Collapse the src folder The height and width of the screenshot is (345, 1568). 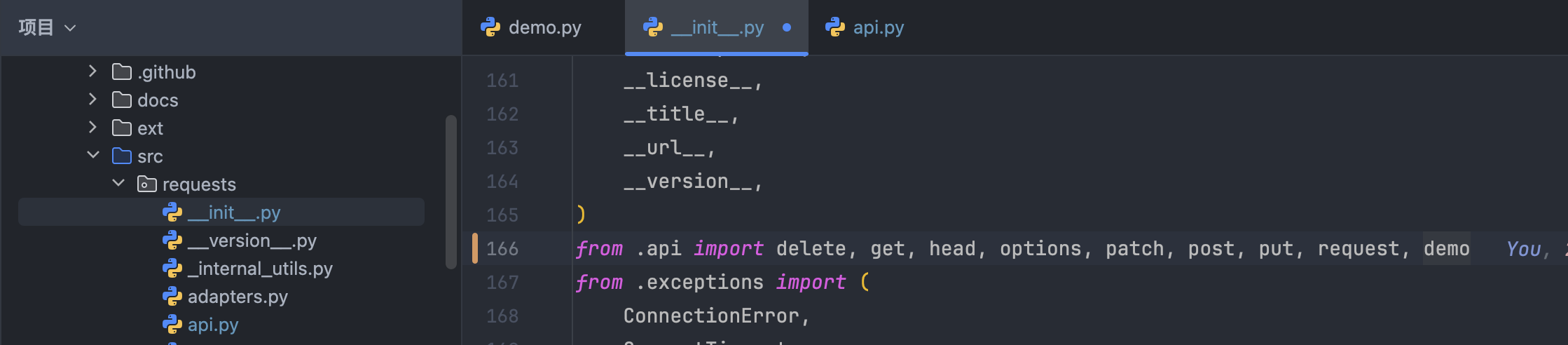[x=92, y=155]
